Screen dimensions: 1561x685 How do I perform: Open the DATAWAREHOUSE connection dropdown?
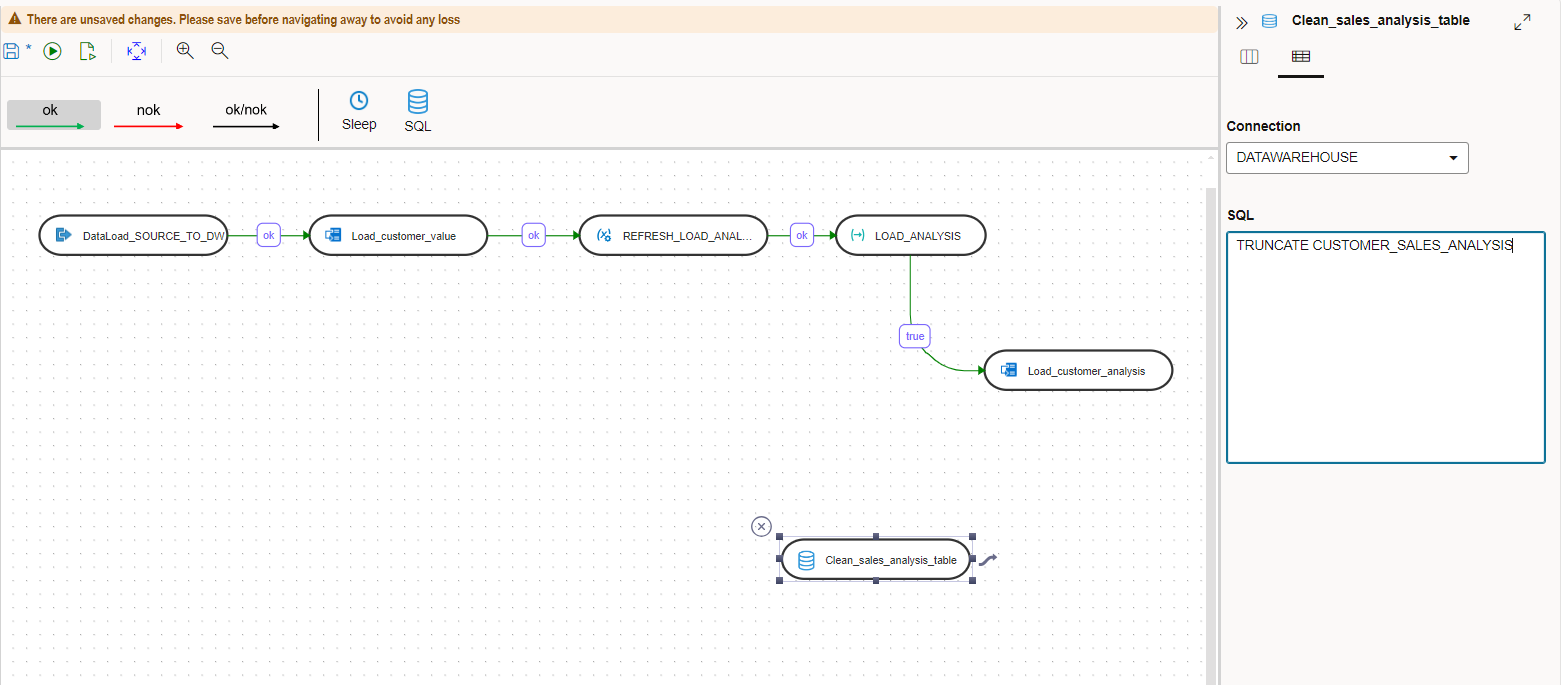coord(1347,158)
